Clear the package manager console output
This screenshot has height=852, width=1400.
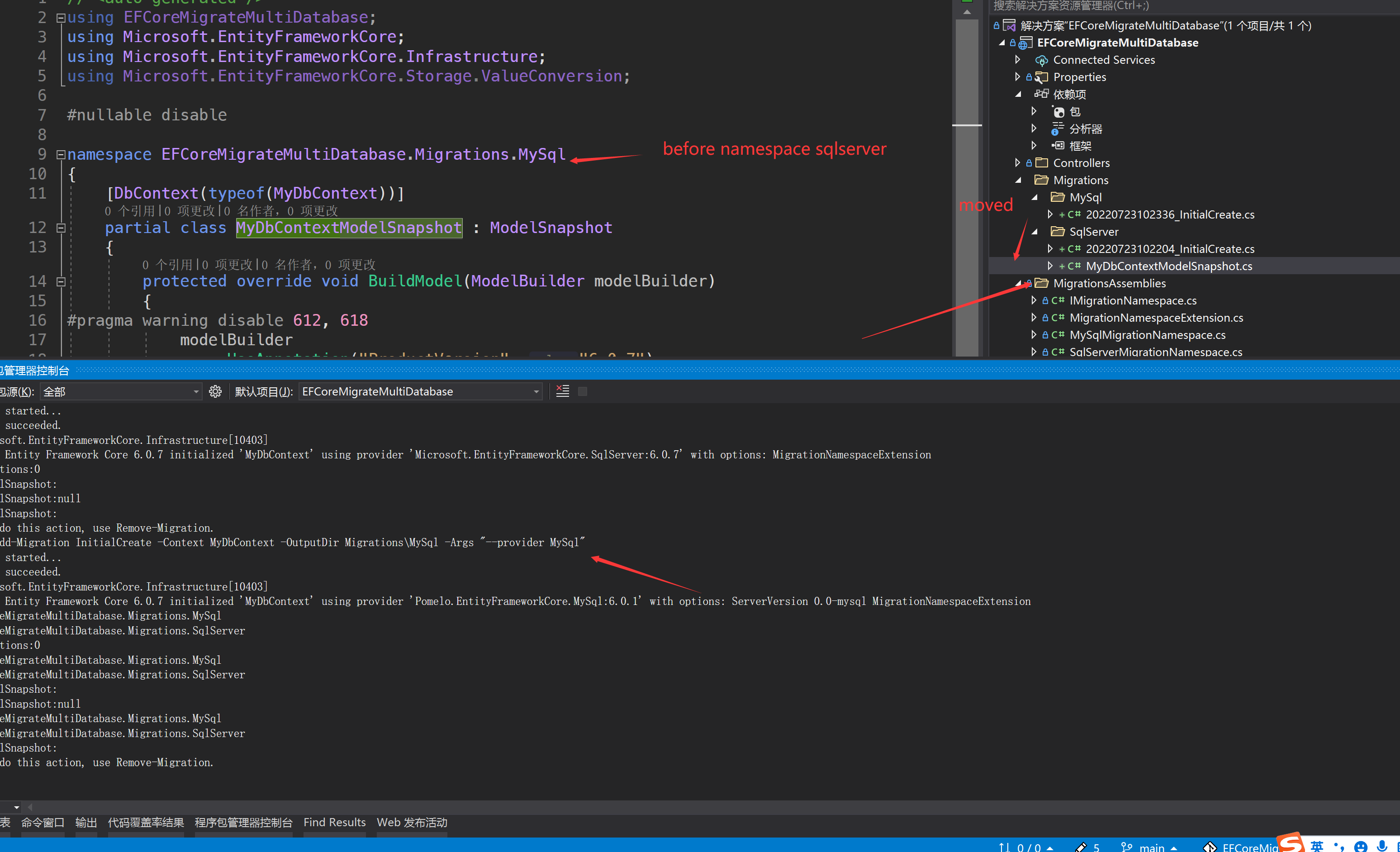coord(562,391)
